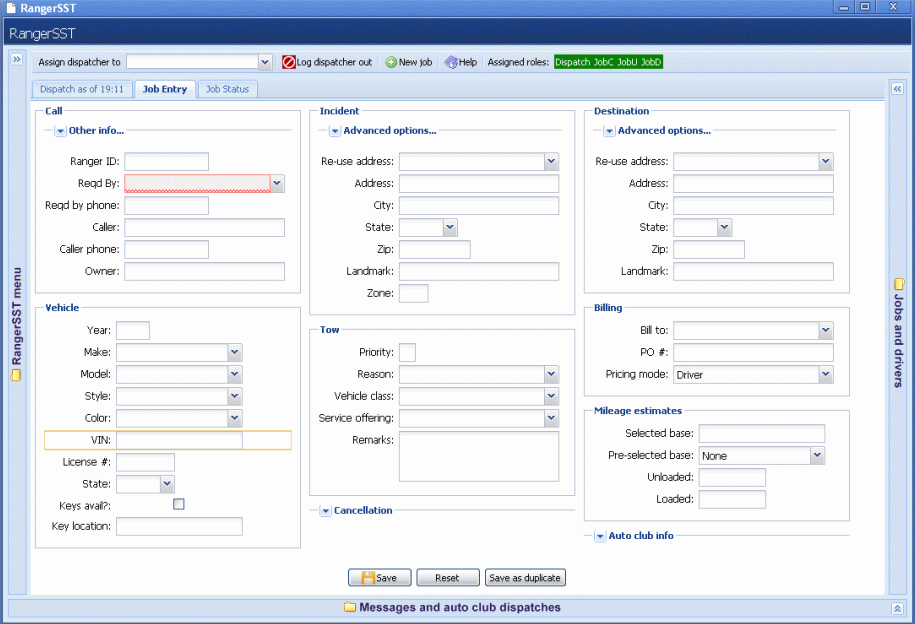Open Help from the toolbar
Screen dimensions: 915x624
pyautogui.click(x=459, y=62)
